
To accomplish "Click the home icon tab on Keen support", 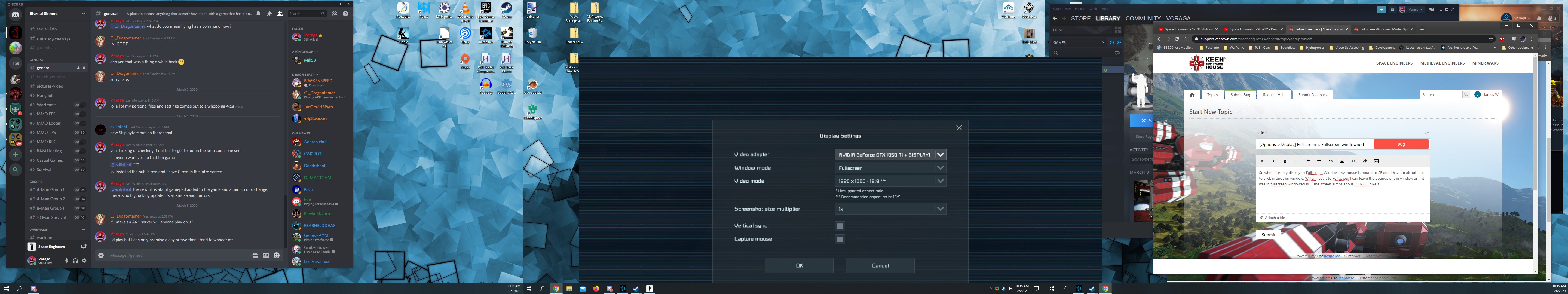I will pos(1192,95).
